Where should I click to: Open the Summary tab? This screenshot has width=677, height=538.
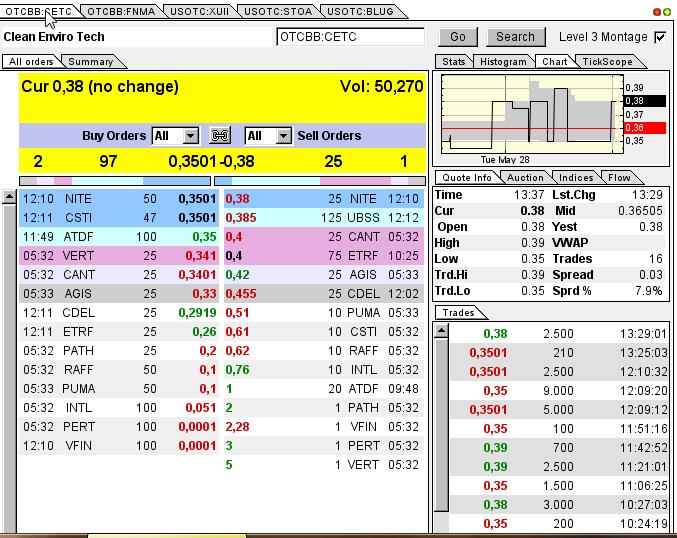[x=91, y=62]
